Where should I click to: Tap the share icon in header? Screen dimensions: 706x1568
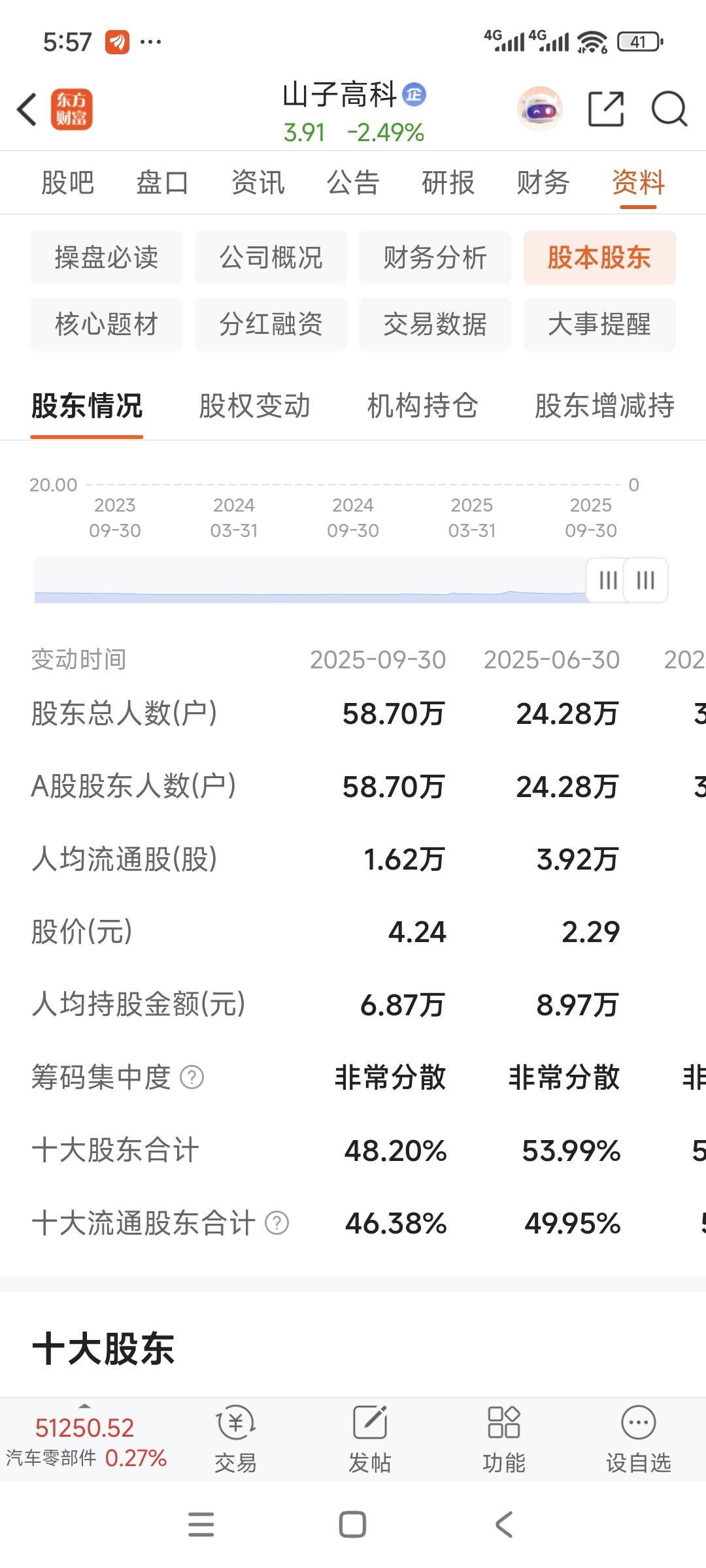coord(606,109)
